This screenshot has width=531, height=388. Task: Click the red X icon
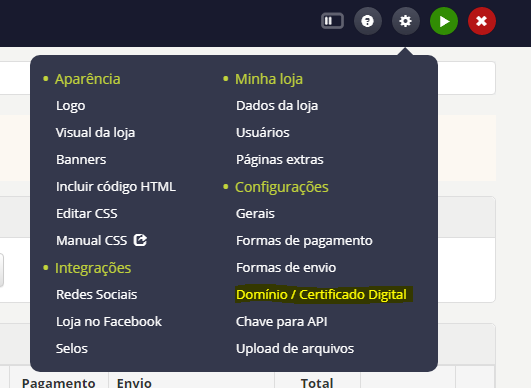click(482, 21)
